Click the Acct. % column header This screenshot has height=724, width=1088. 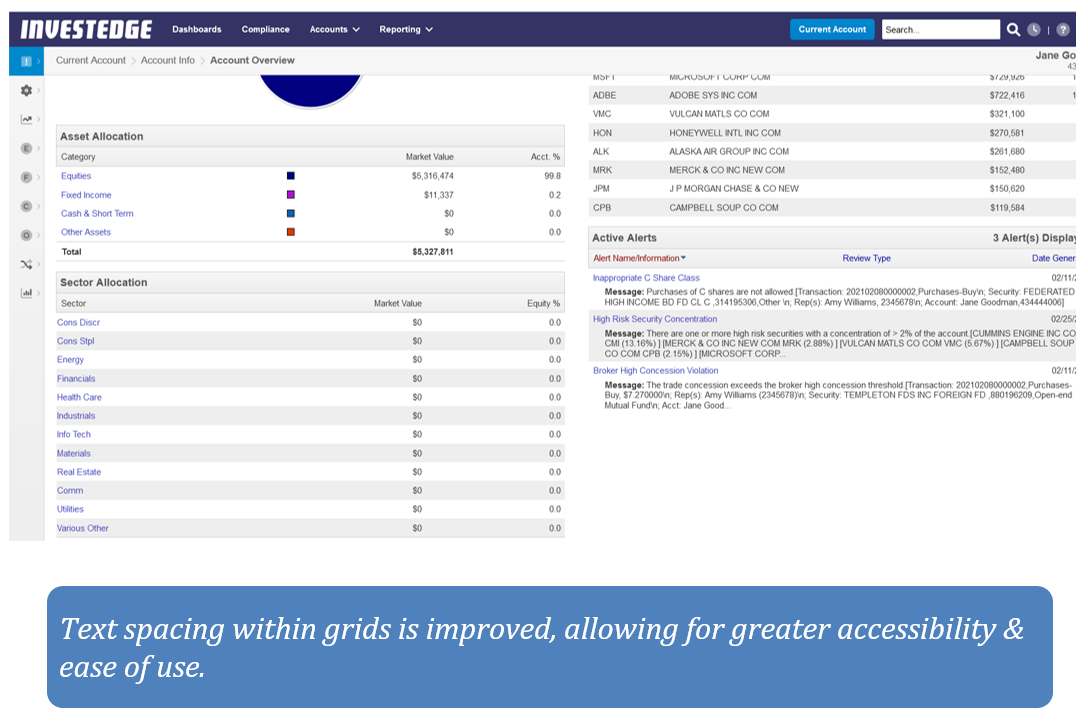pyautogui.click(x=545, y=157)
